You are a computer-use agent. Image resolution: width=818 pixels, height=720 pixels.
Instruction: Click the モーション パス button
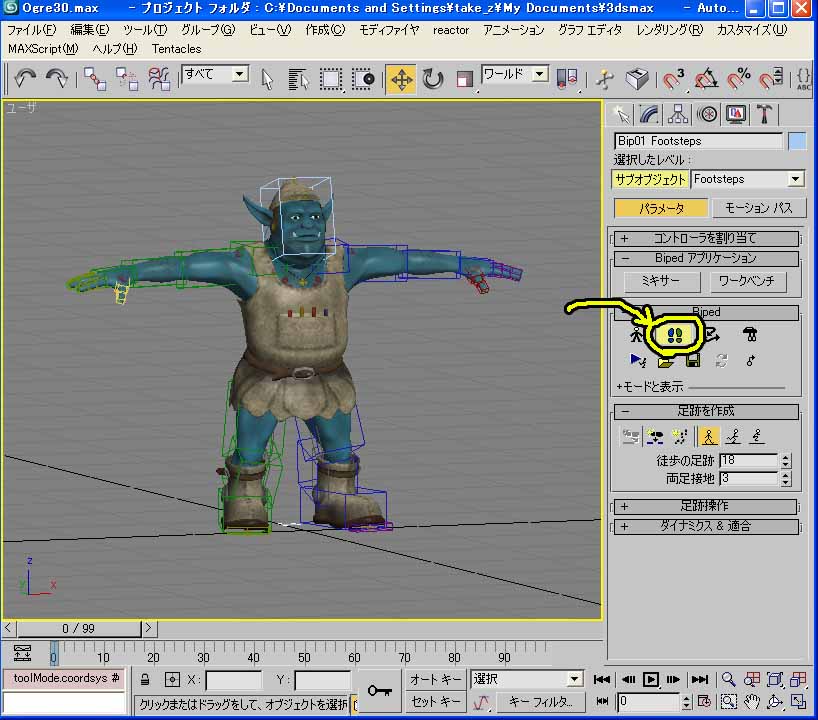click(x=758, y=208)
